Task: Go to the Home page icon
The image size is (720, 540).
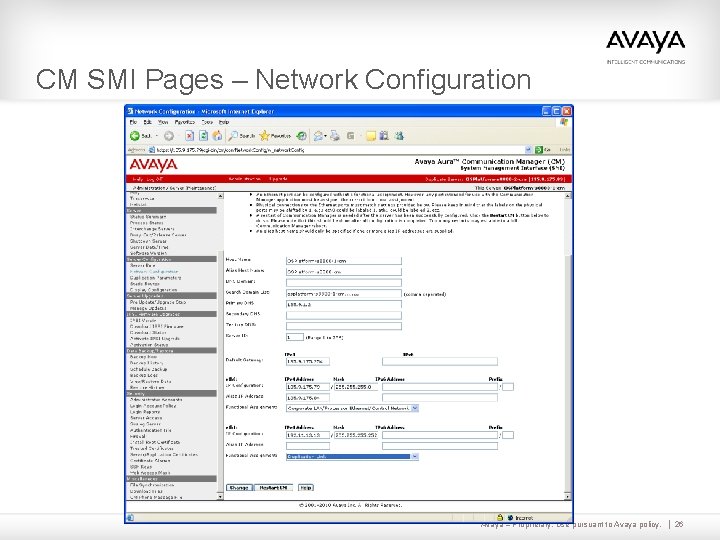Action: [x=217, y=136]
